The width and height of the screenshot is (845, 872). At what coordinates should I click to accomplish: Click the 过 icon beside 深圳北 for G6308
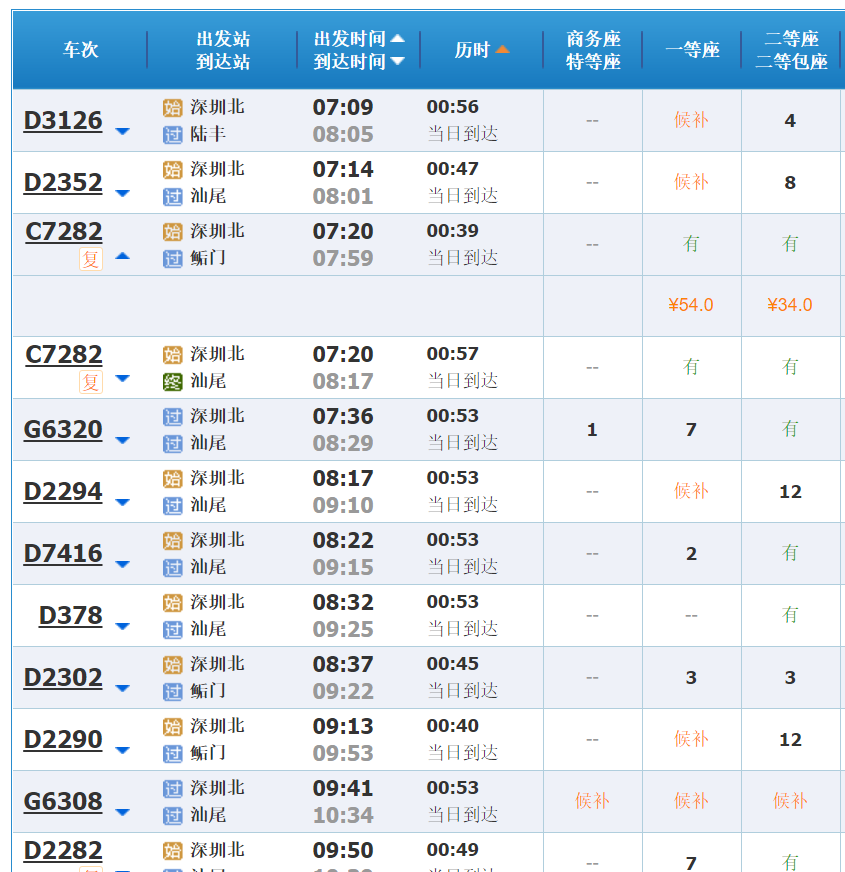[172, 788]
